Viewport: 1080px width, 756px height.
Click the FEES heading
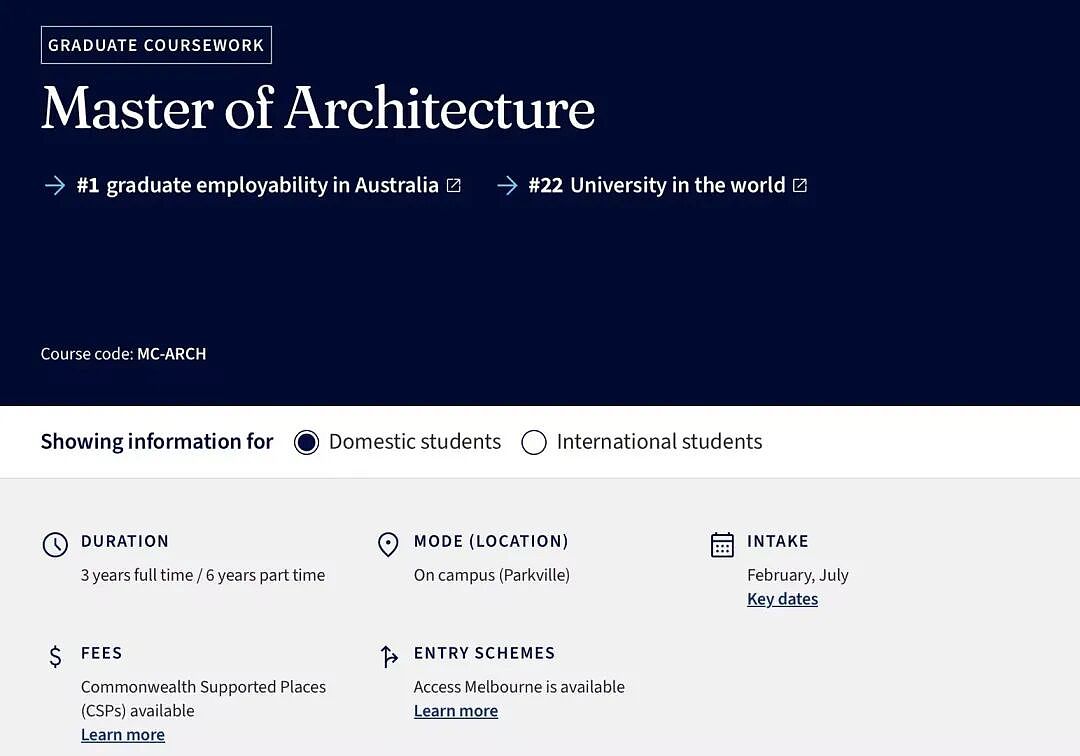(x=101, y=653)
